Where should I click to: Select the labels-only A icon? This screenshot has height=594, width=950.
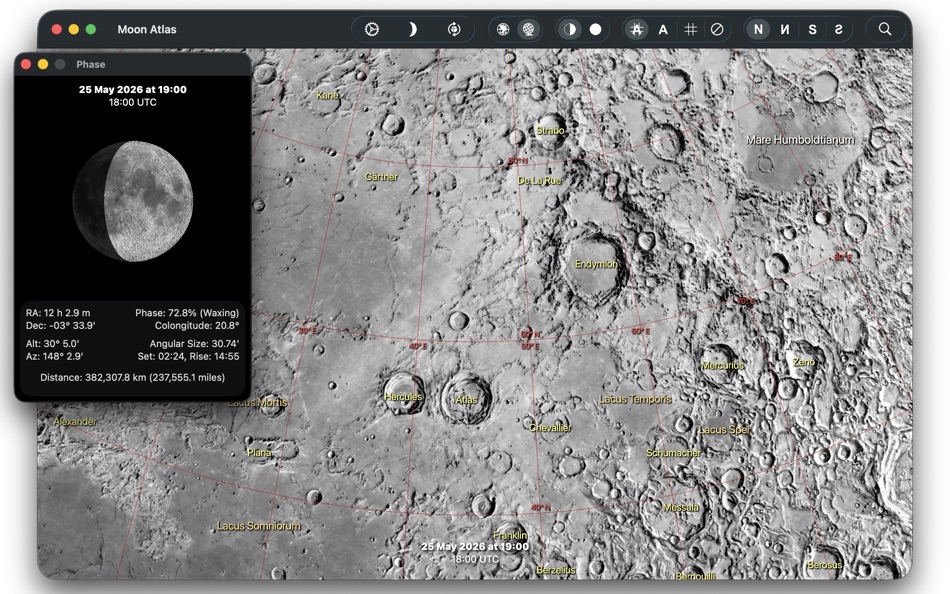tap(663, 29)
